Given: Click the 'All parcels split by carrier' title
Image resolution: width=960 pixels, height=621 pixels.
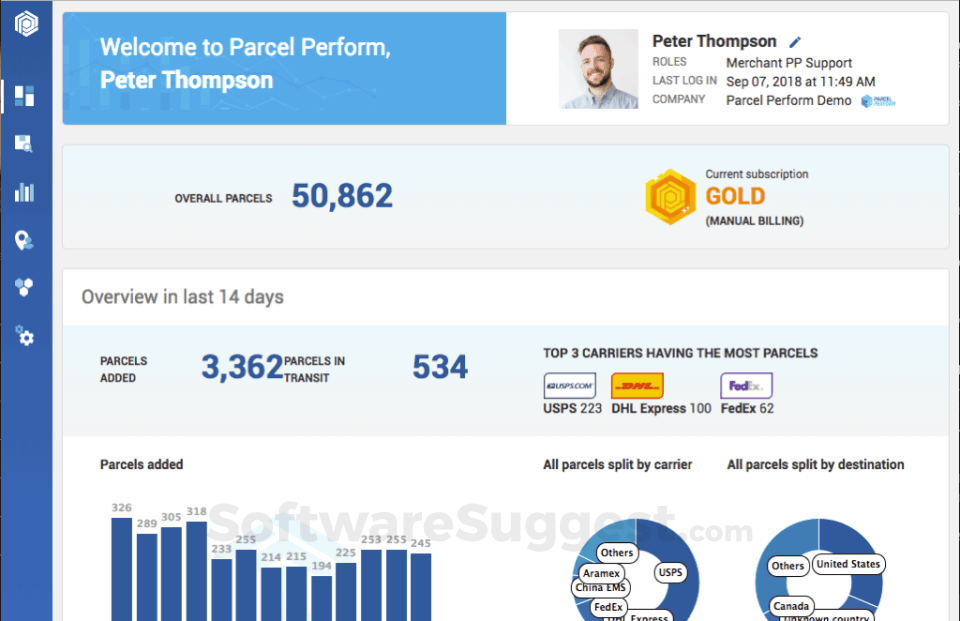Looking at the screenshot, I should [x=617, y=465].
